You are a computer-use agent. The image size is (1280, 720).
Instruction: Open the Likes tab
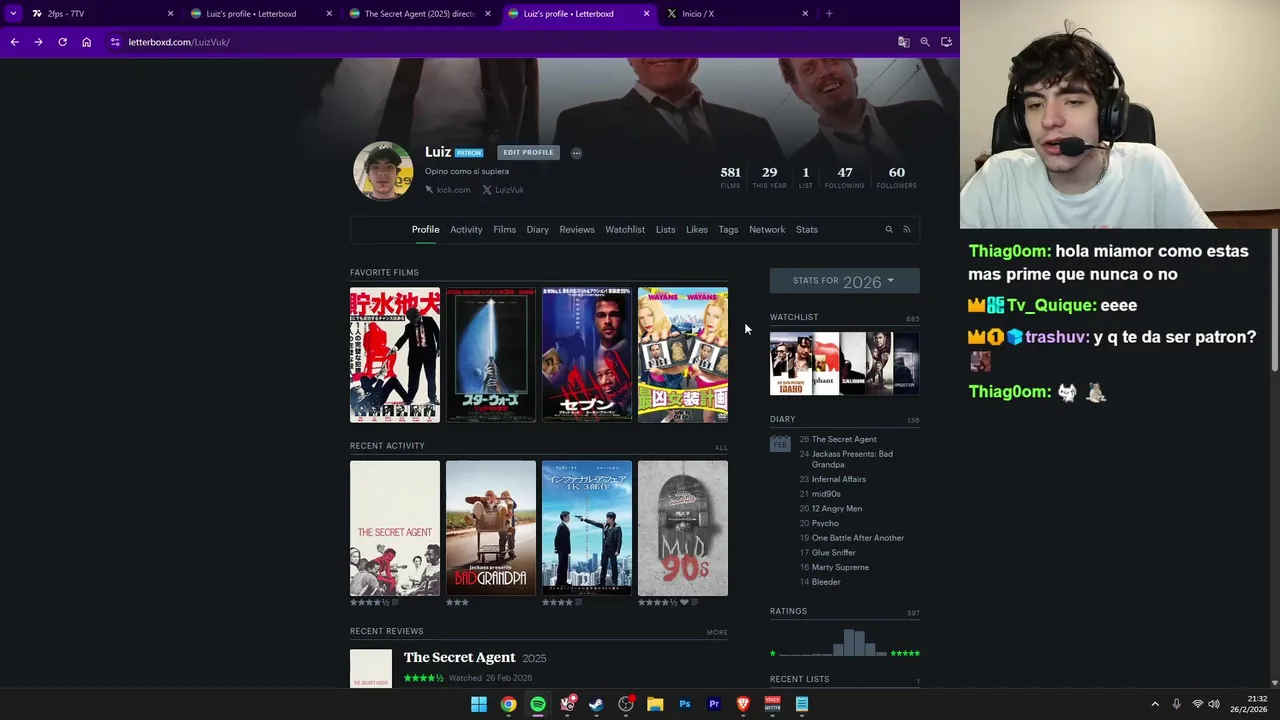[x=697, y=230]
